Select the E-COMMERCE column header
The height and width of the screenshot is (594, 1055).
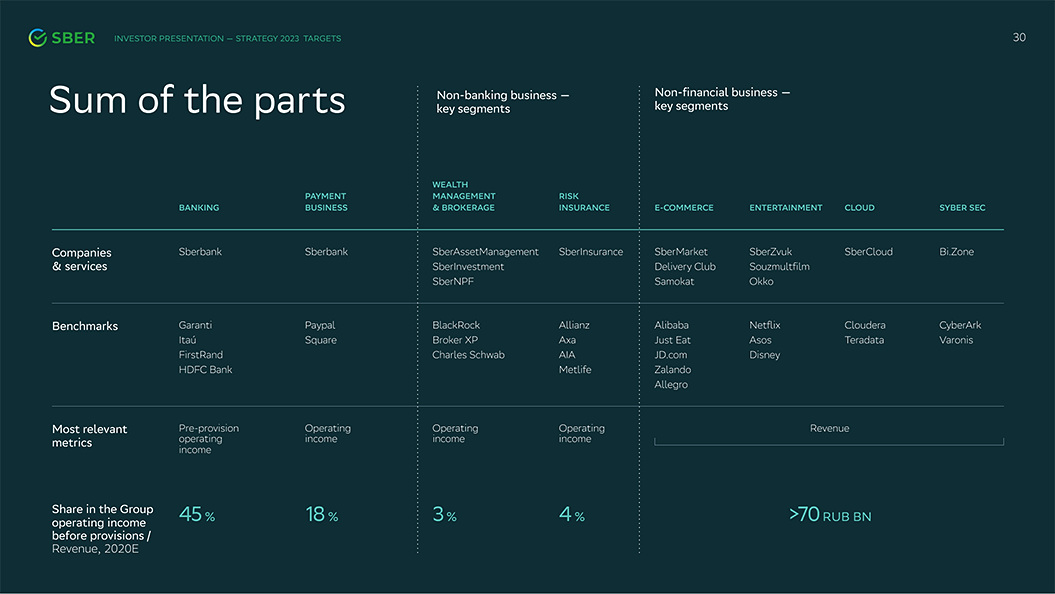coord(684,208)
